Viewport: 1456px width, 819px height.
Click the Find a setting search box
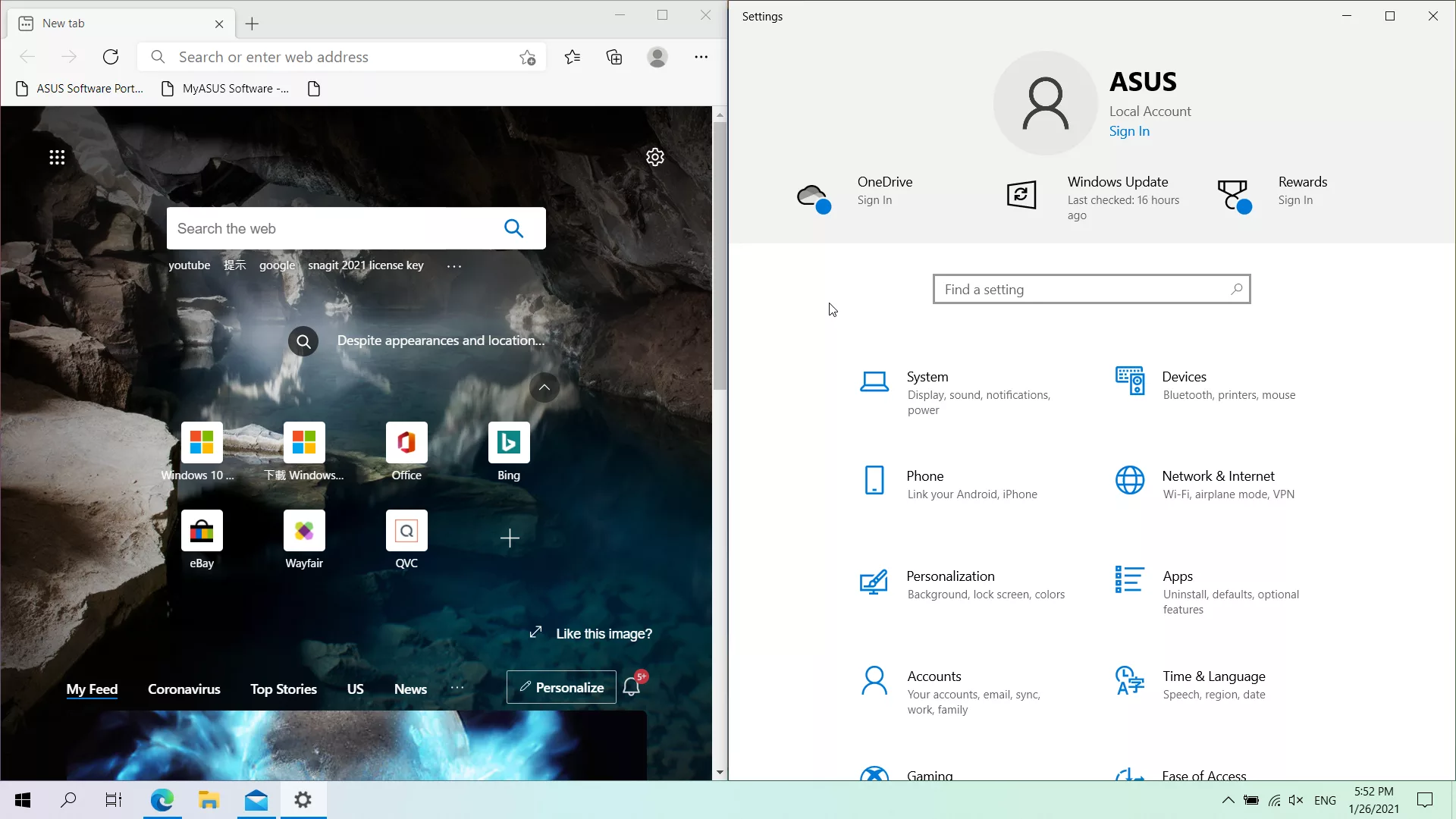(1084, 289)
